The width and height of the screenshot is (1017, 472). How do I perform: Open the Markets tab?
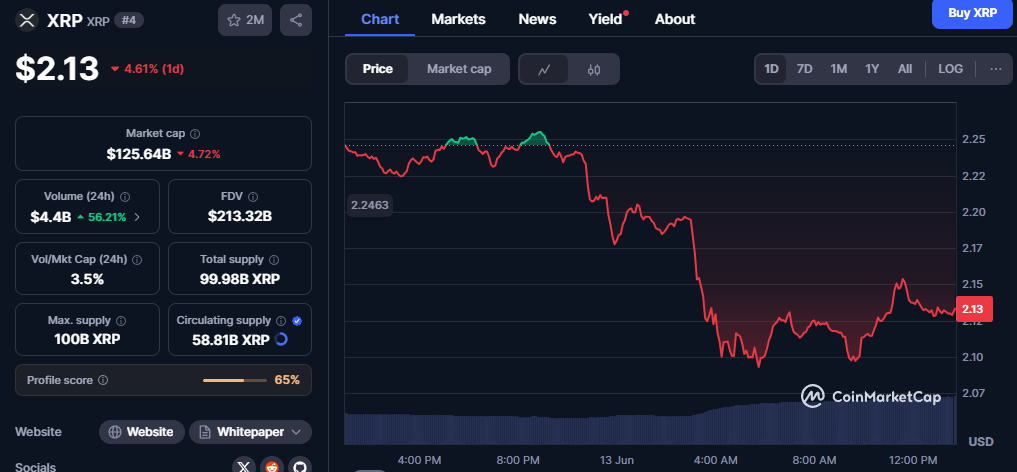click(459, 19)
